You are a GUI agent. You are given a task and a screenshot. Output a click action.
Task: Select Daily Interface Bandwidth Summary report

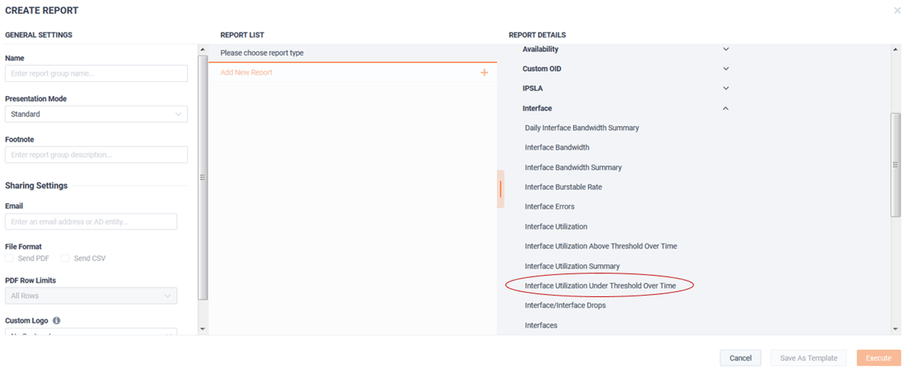coord(582,128)
